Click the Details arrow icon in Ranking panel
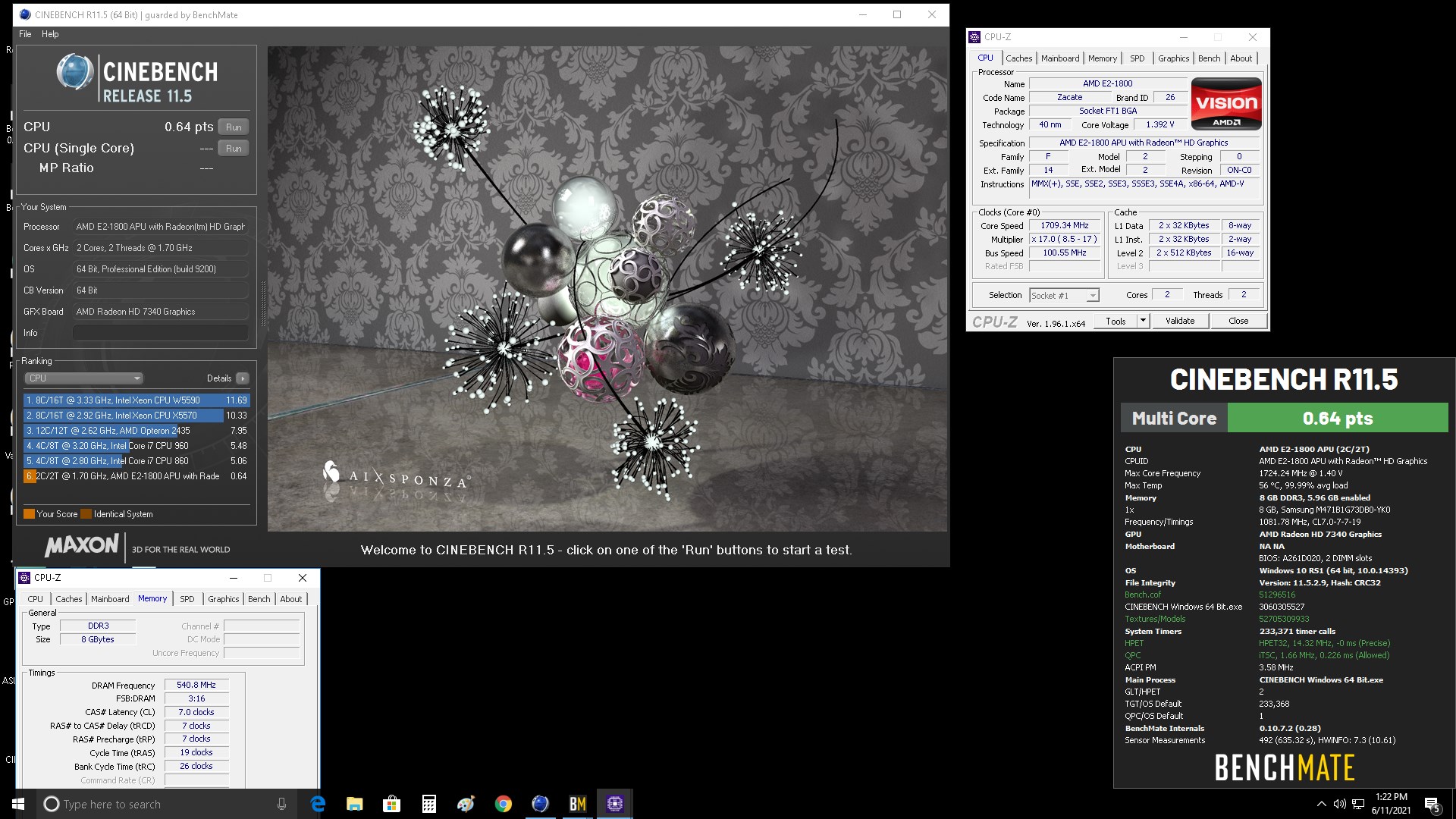Viewport: 1456px width, 819px height. [243, 378]
